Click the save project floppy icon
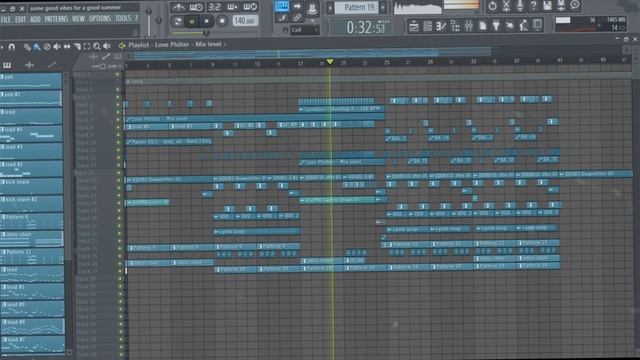This screenshot has height=360, width=640. [x=547, y=6]
